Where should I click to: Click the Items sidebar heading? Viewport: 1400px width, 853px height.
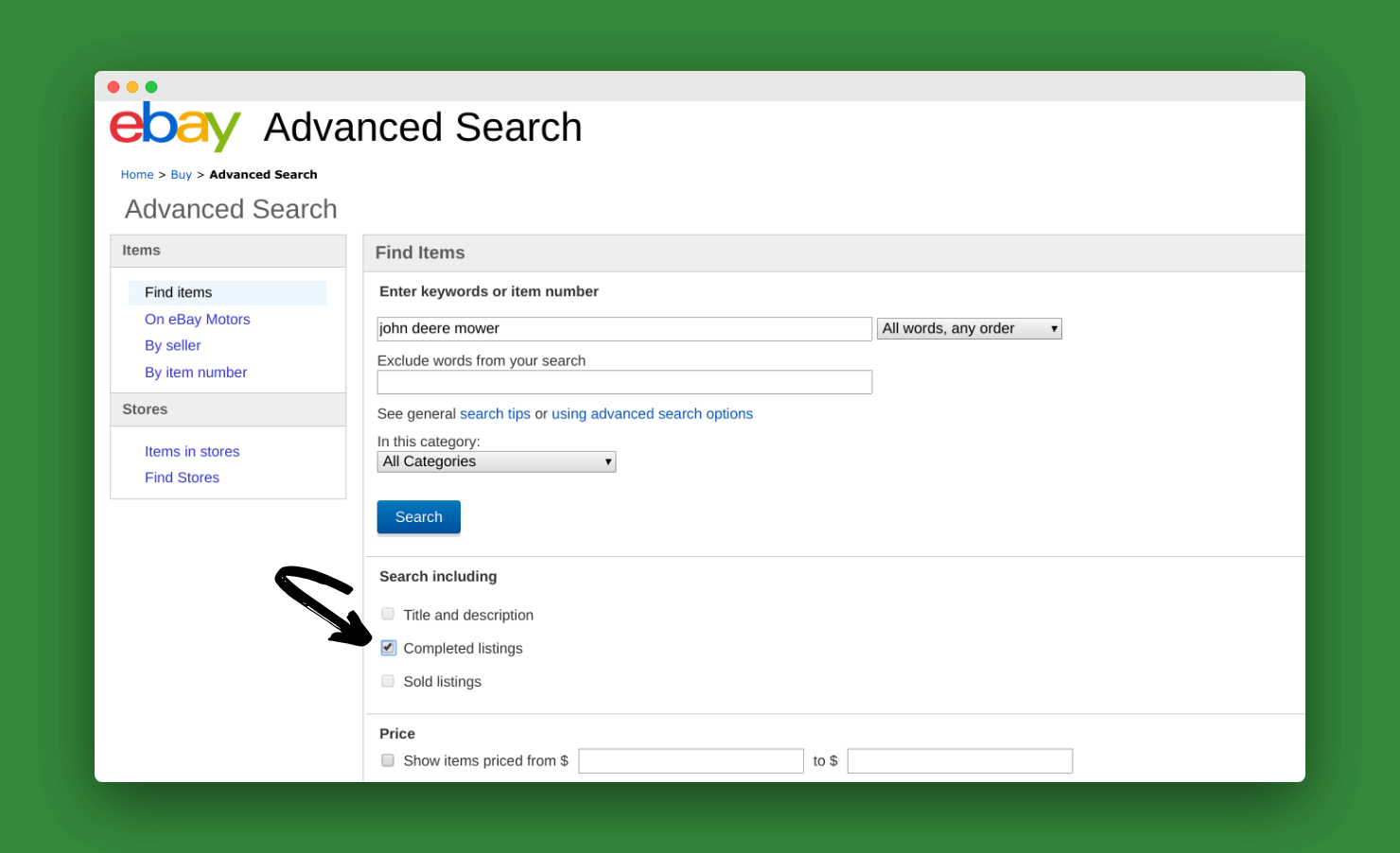(141, 251)
